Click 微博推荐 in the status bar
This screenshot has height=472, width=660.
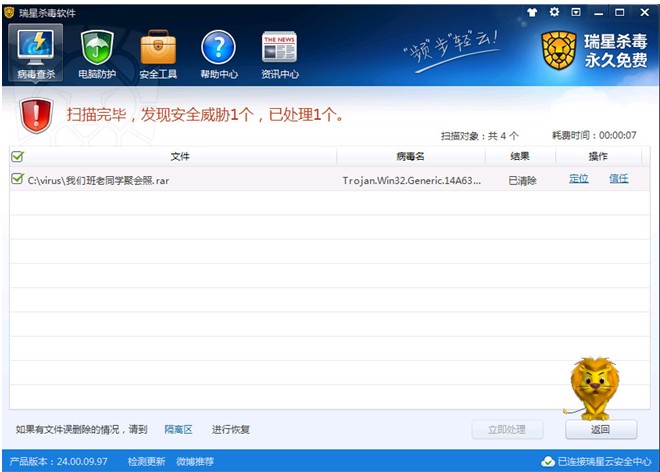(195, 461)
